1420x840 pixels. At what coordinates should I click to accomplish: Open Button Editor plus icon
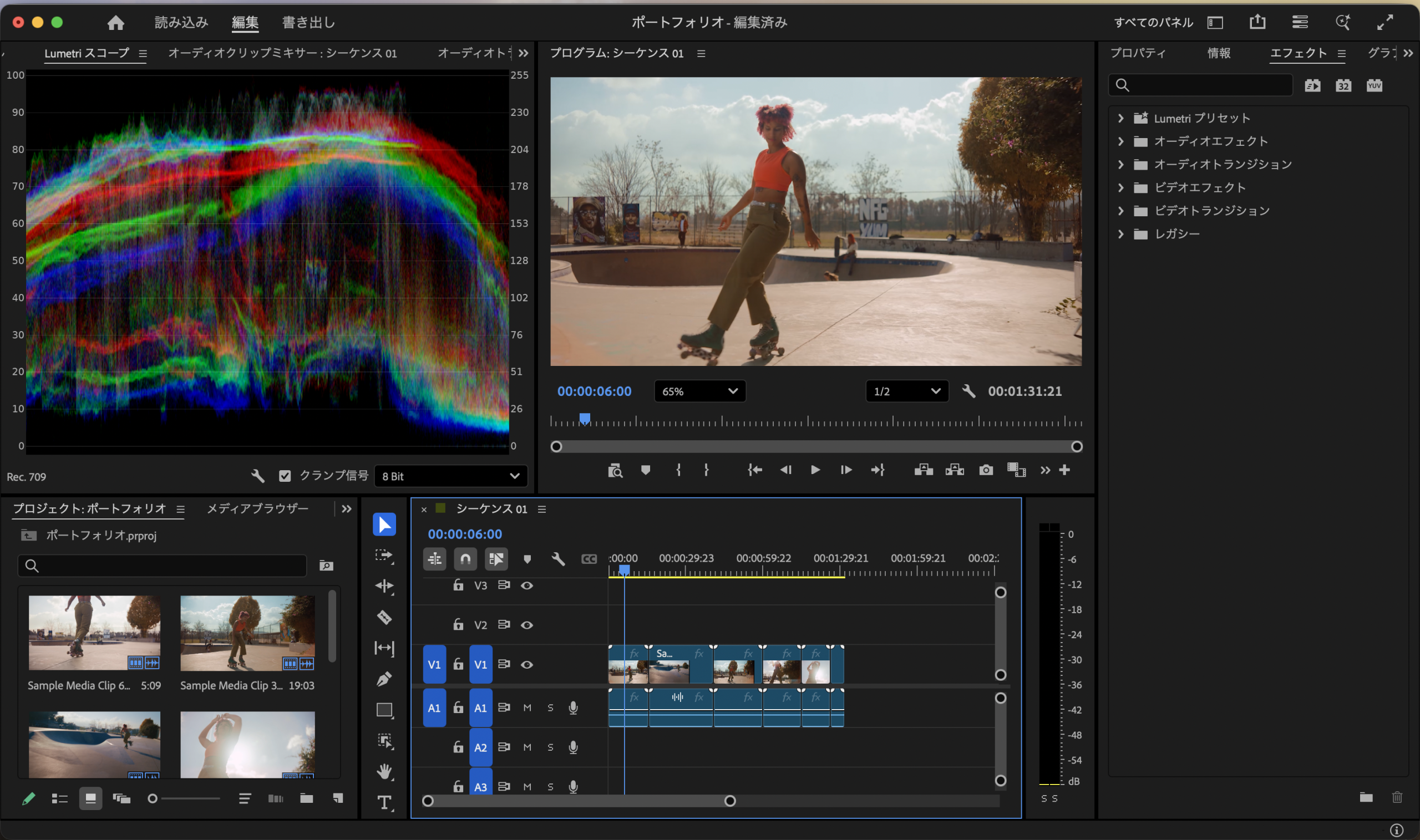(1064, 470)
